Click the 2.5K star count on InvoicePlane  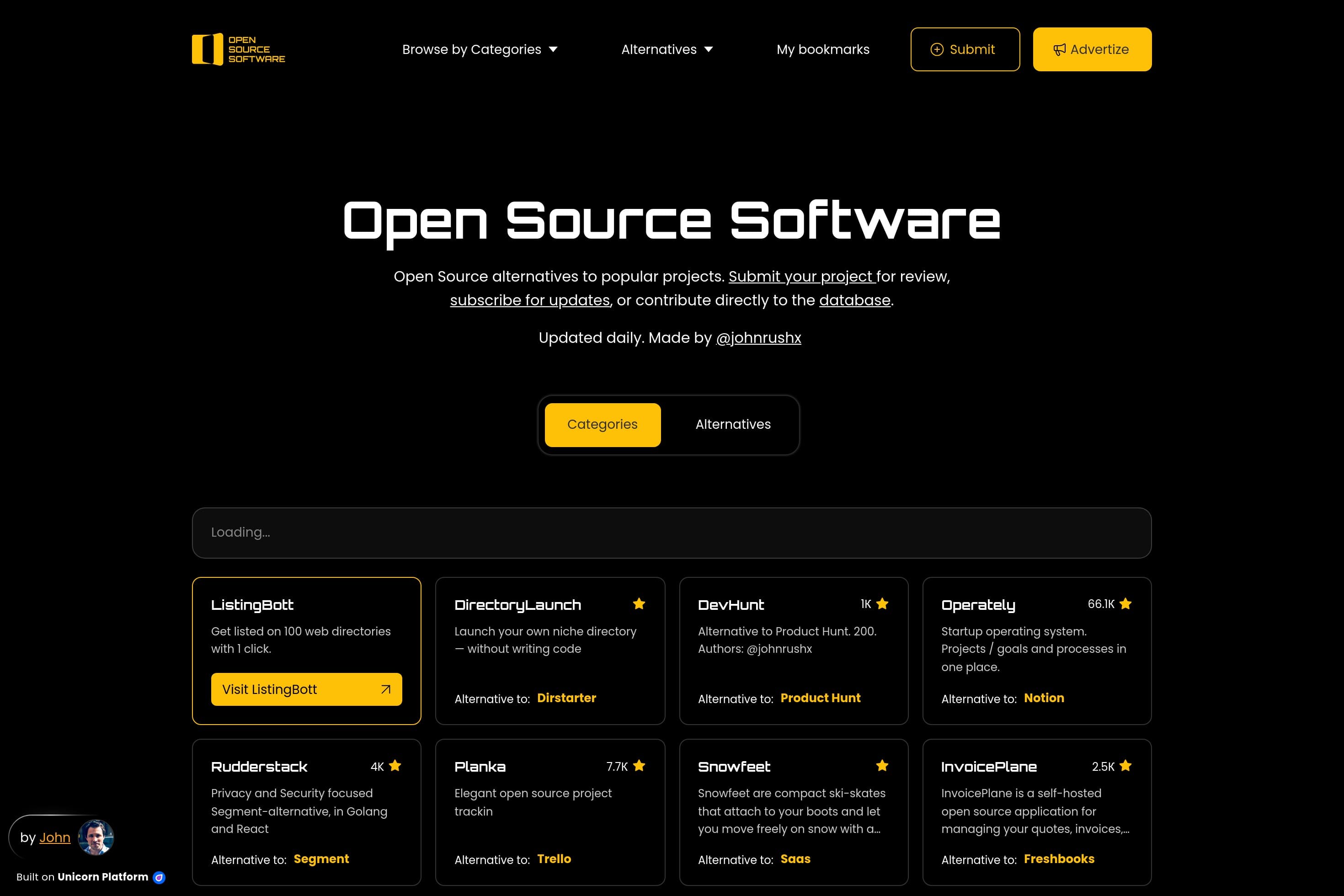1103,766
